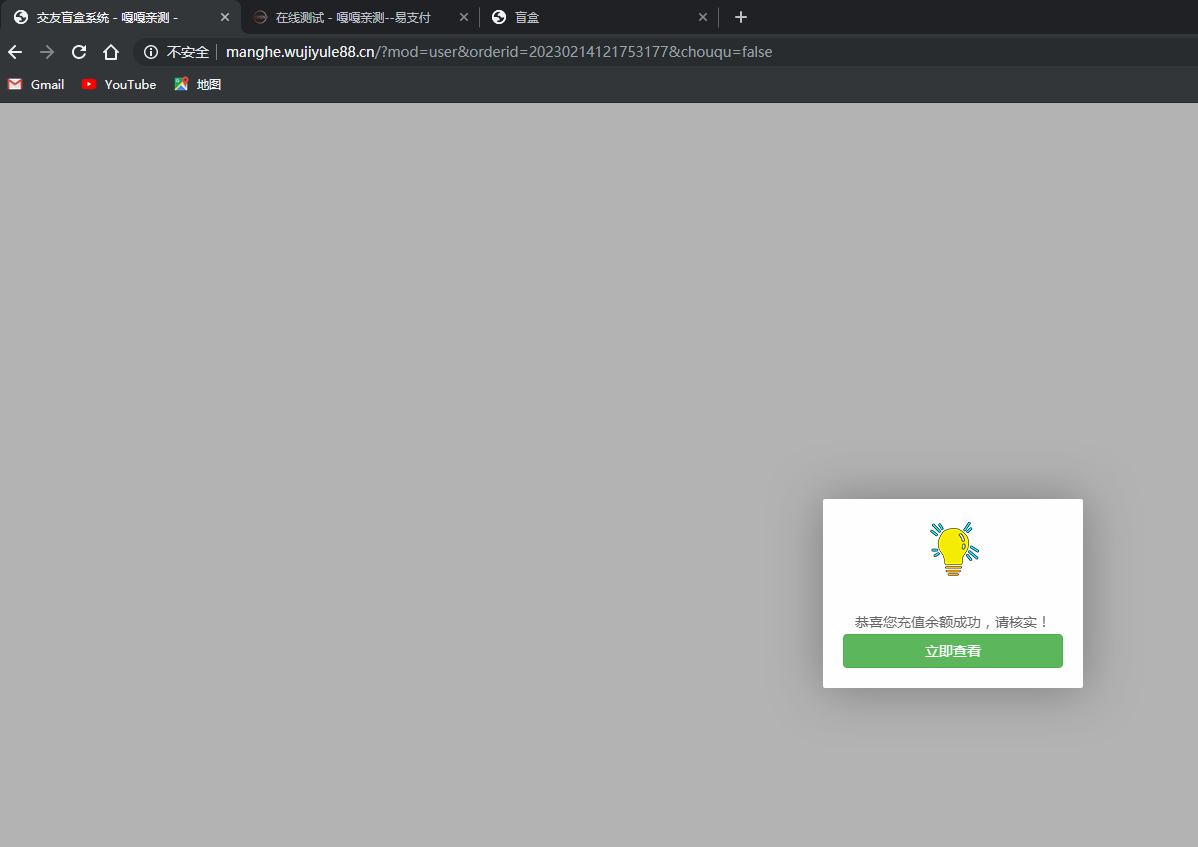
Task: Go back to the previous page
Action: tap(15, 52)
